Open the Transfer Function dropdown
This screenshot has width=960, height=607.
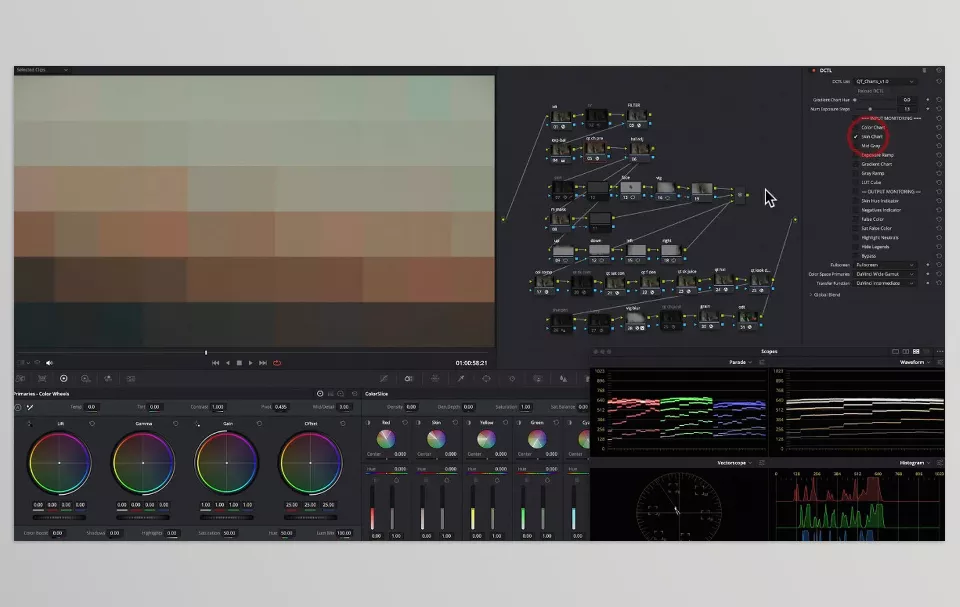[885, 284]
